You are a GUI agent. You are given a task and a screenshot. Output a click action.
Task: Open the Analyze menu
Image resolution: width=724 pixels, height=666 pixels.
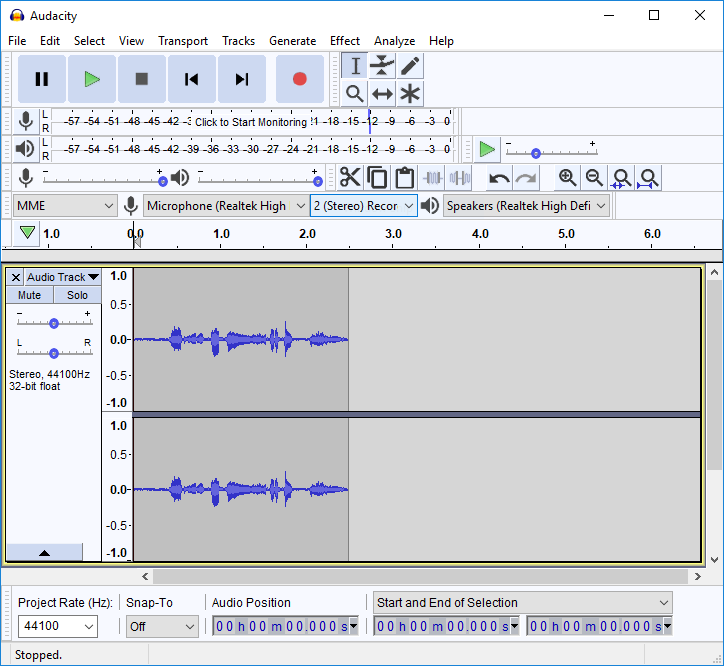point(394,41)
